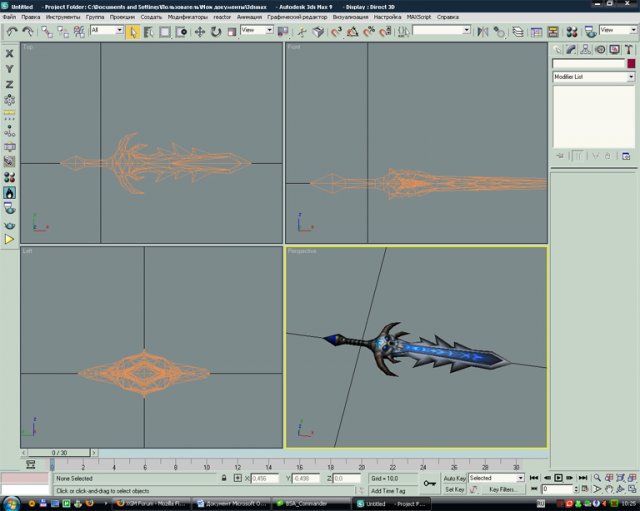This screenshot has width=640, height=511.
Task: Click the Undo arrow icon
Action: tap(11, 31)
